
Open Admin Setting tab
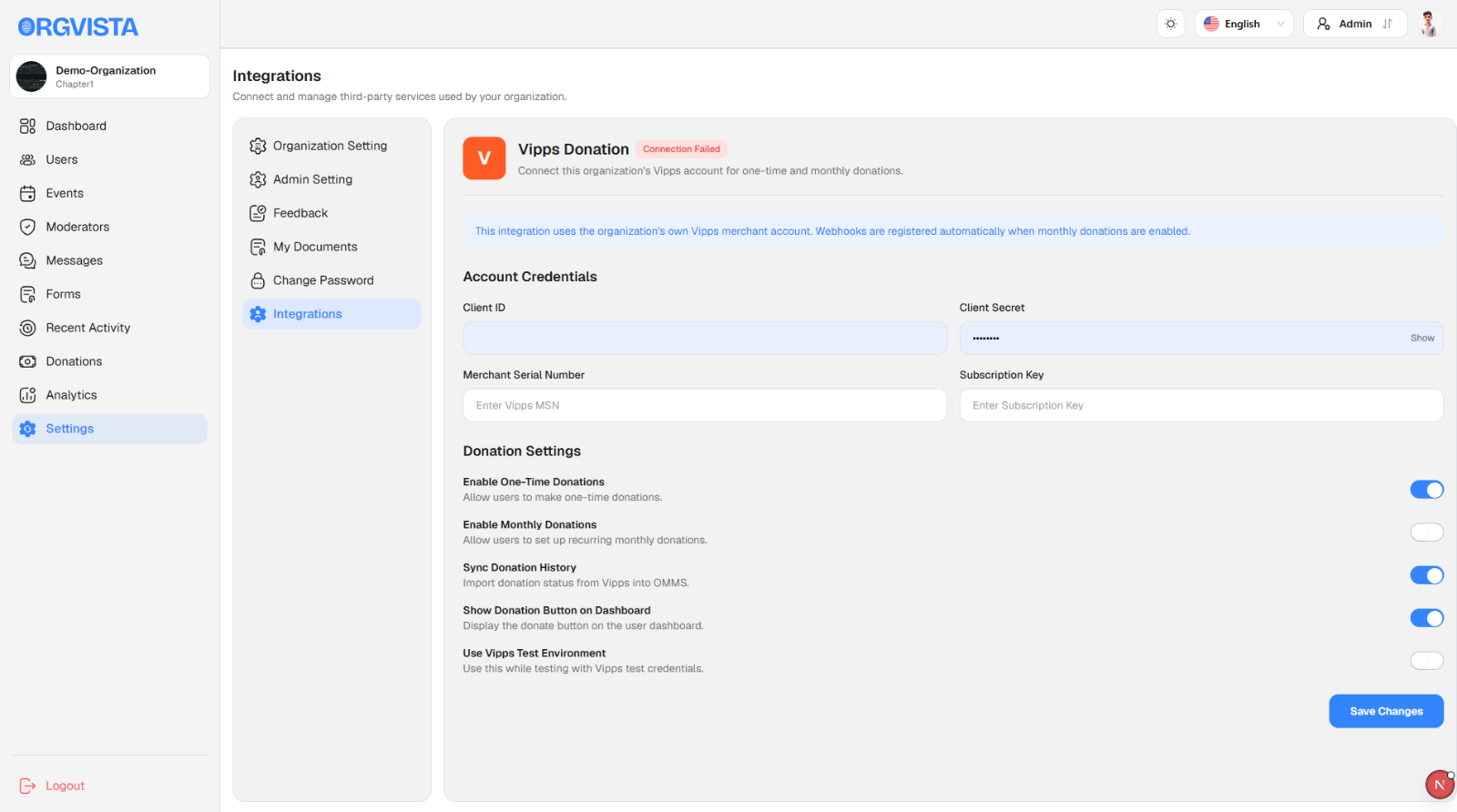[331, 179]
